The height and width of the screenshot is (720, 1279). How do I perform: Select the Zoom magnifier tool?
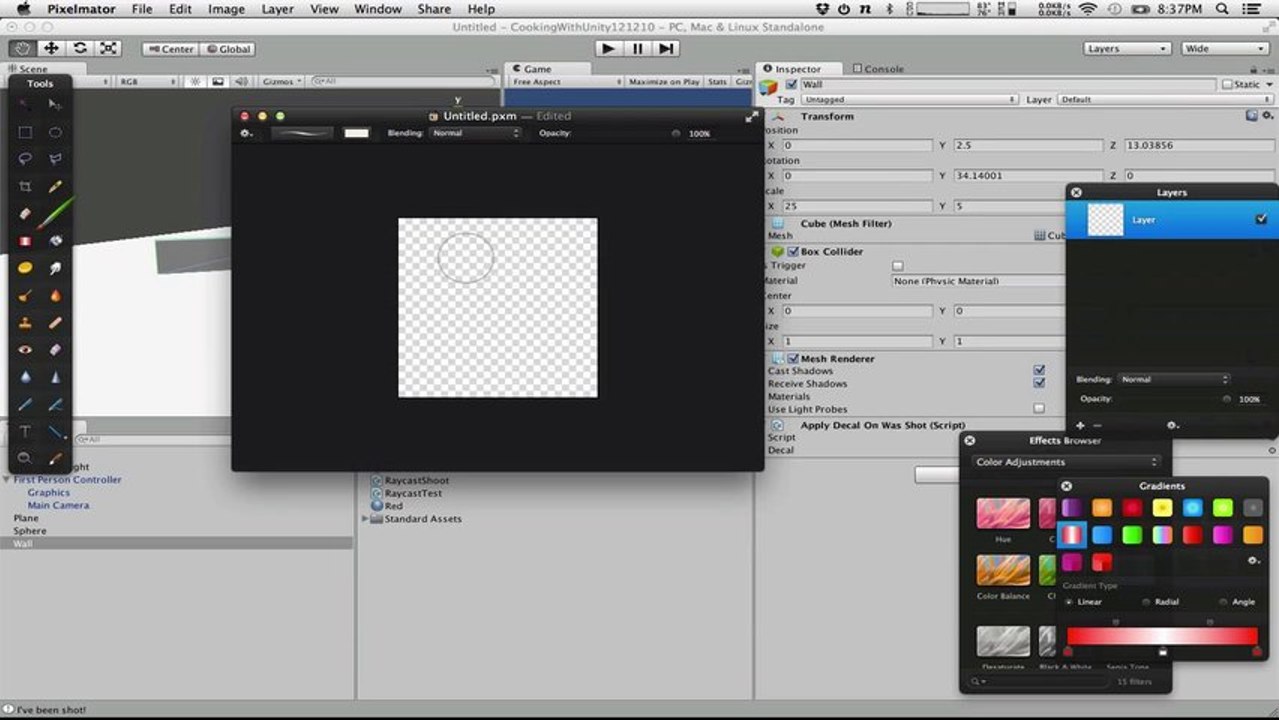[25, 458]
